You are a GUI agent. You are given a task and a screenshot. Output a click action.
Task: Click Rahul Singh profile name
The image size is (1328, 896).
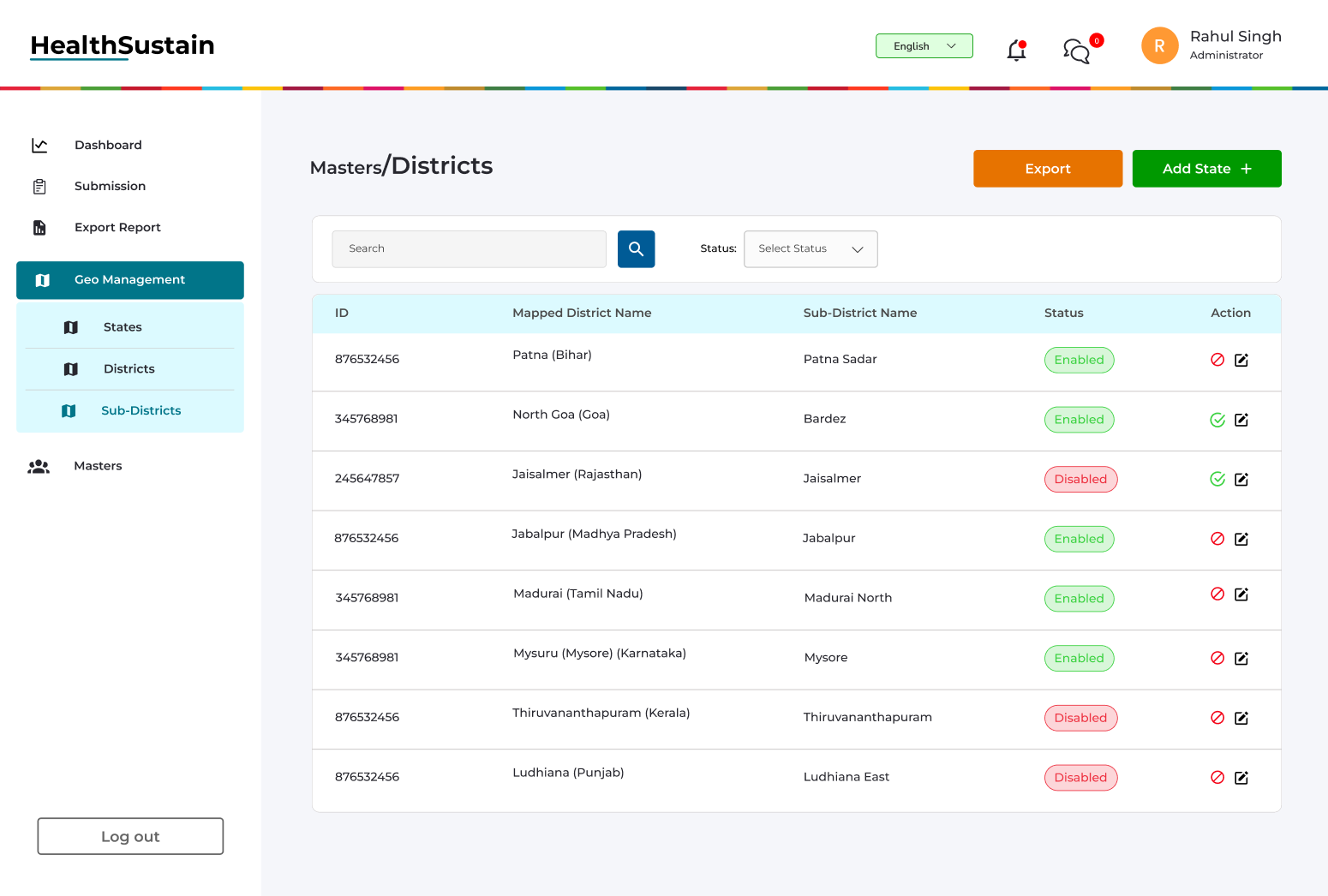pos(1235,37)
